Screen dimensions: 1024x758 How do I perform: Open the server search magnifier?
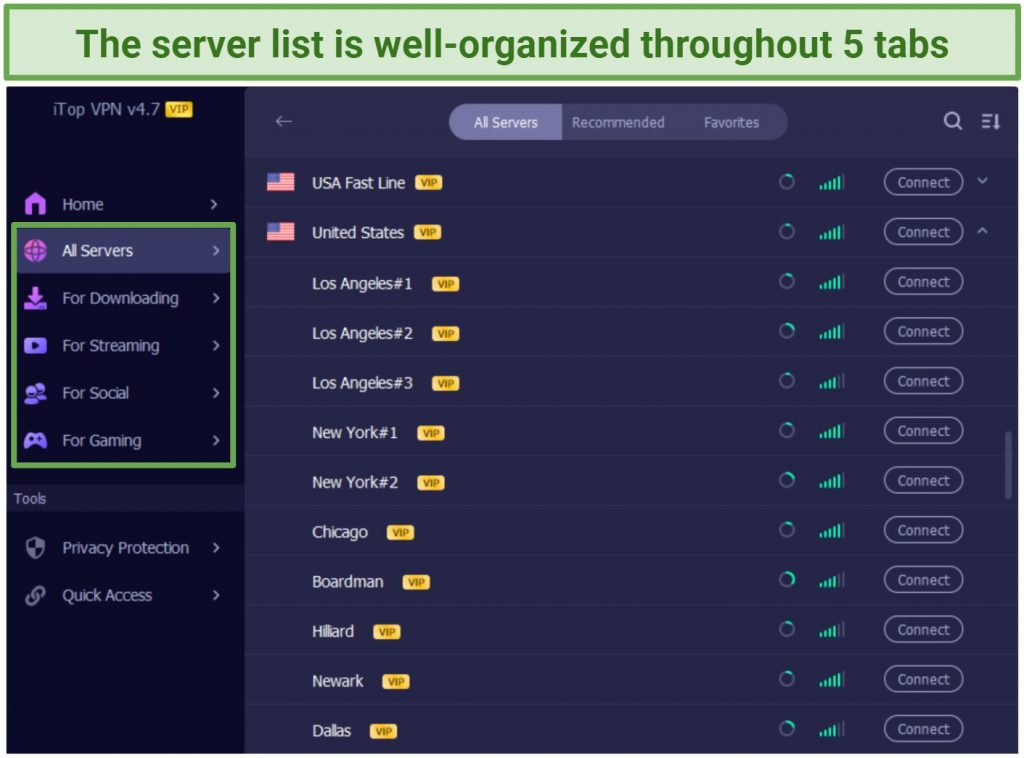953,121
